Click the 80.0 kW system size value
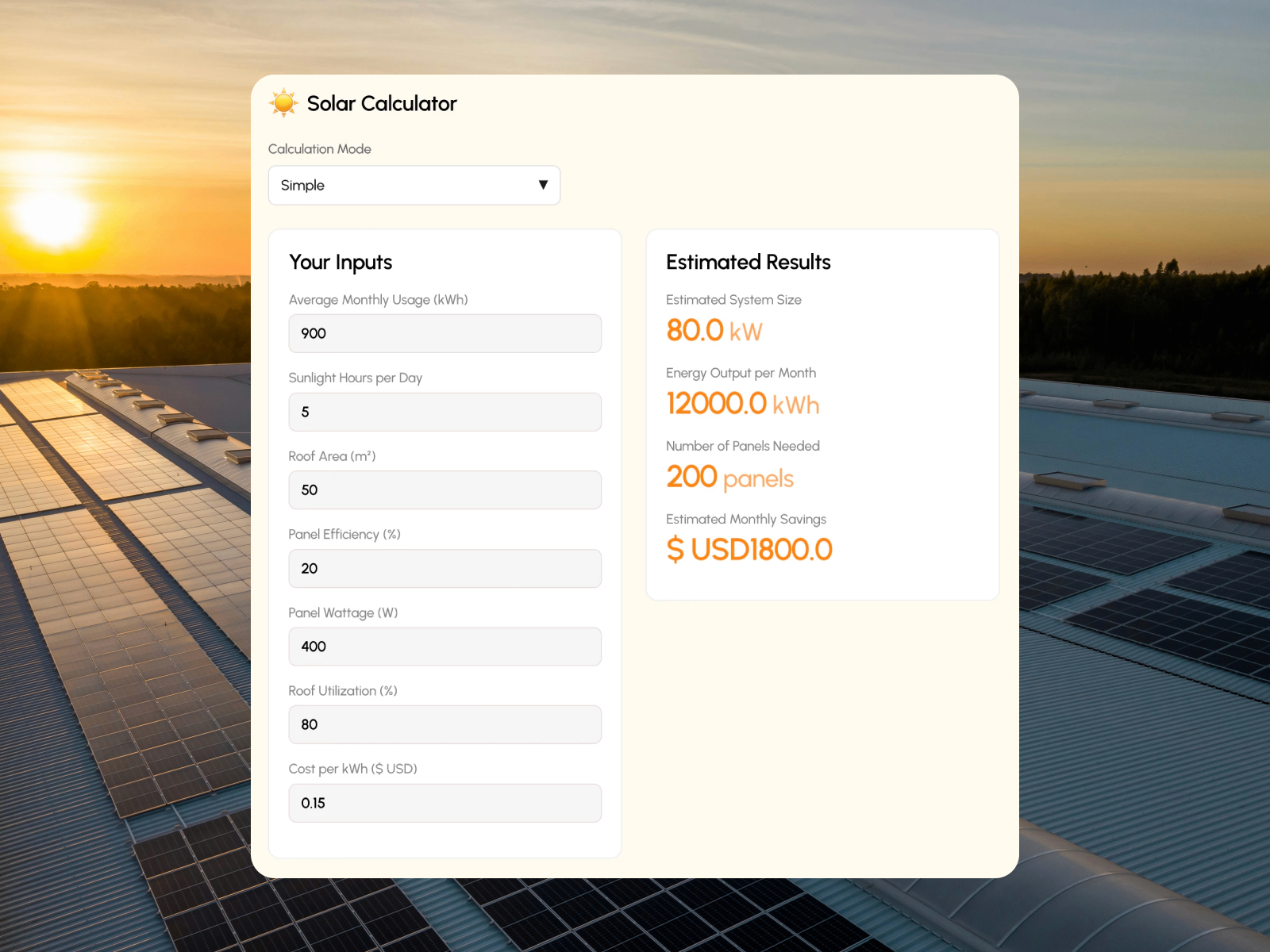This screenshot has height=952, width=1270. [714, 331]
